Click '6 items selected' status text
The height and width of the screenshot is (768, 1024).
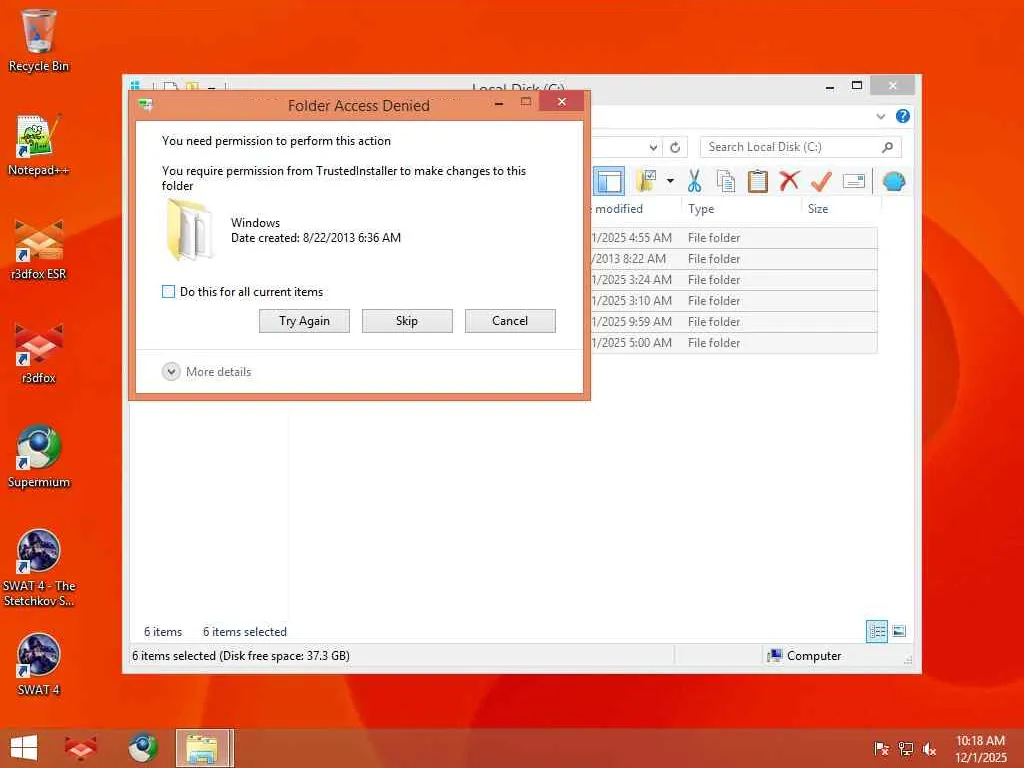click(244, 632)
